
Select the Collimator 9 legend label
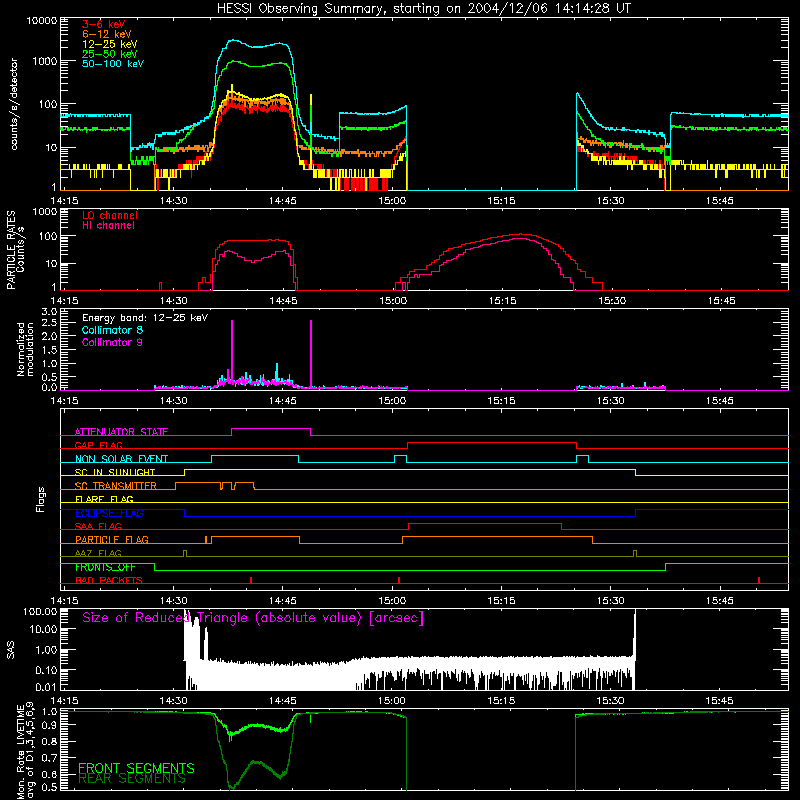click(112, 342)
